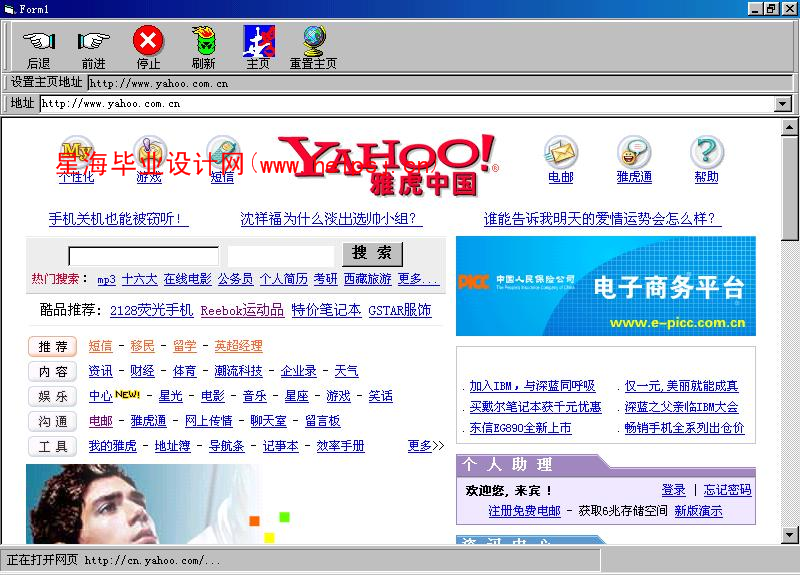Click the 忘记密码 link
This screenshot has height=575, width=800.
(x=728, y=490)
